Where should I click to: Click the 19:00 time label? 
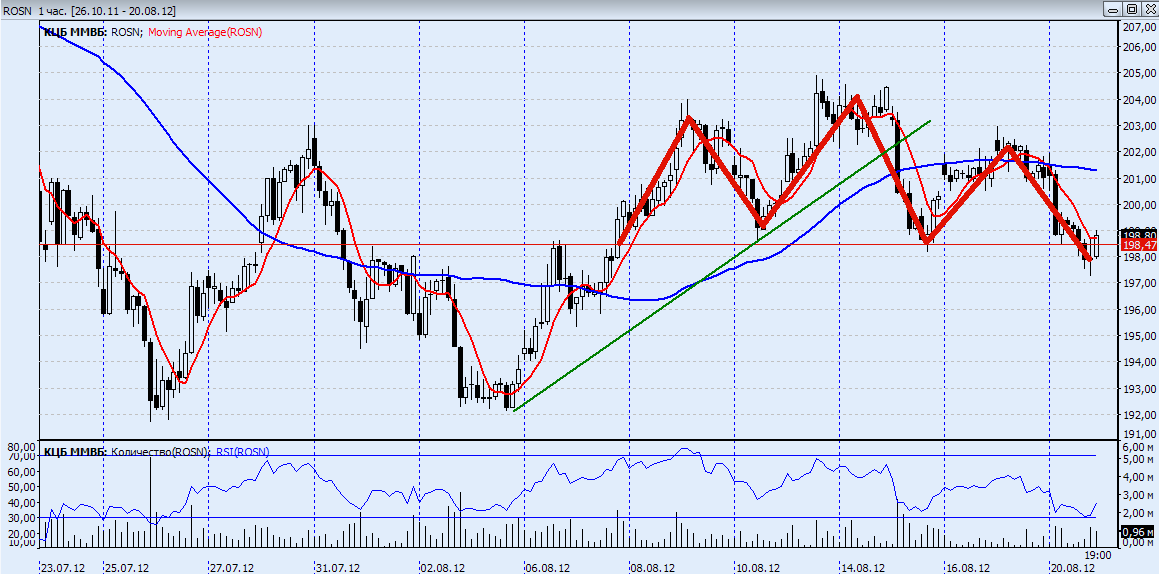[x=1098, y=554]
